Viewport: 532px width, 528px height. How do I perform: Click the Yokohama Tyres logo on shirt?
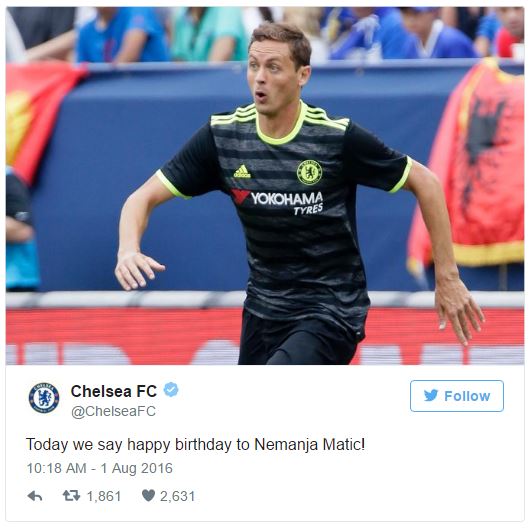tap(278, 201)
